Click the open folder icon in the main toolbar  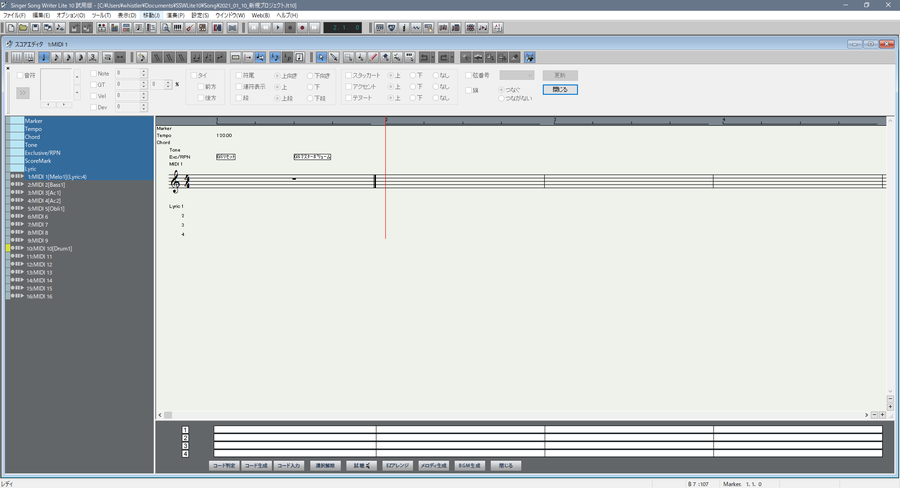(21, 27)
